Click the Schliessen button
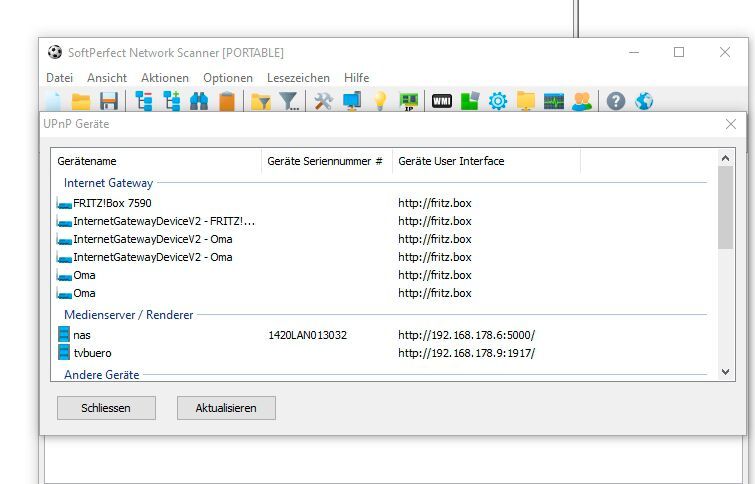This screenshot has height=484, width=755. (x=106, y=408)
